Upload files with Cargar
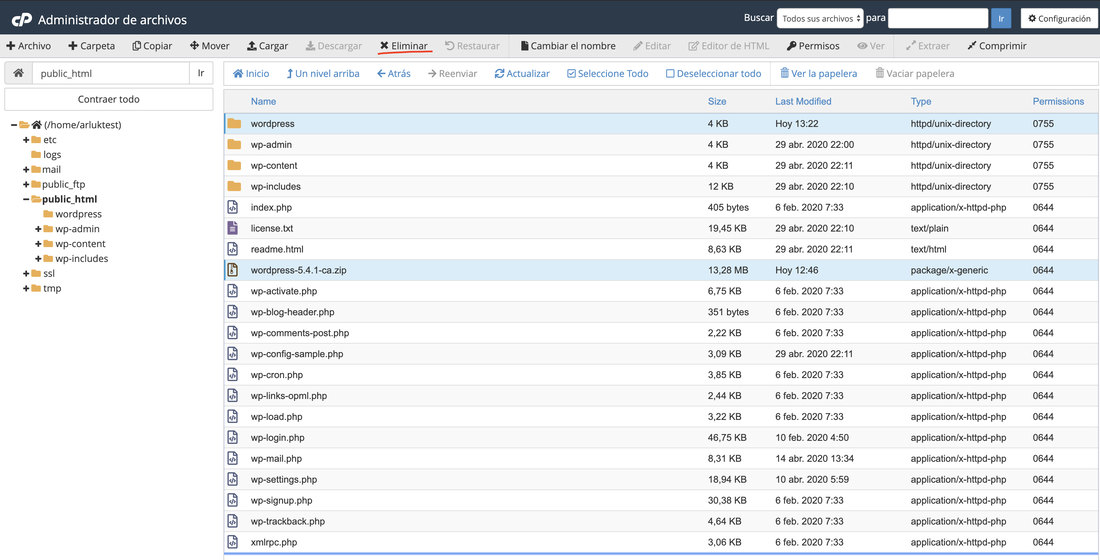The width and height of the screenshot is (1100, 560). [x=267, y=46]
